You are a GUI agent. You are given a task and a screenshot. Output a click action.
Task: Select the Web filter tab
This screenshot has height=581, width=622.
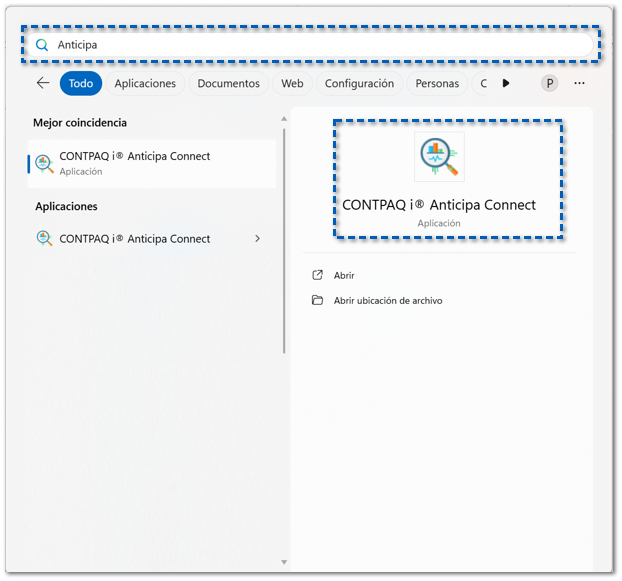(x=292, y=83)
